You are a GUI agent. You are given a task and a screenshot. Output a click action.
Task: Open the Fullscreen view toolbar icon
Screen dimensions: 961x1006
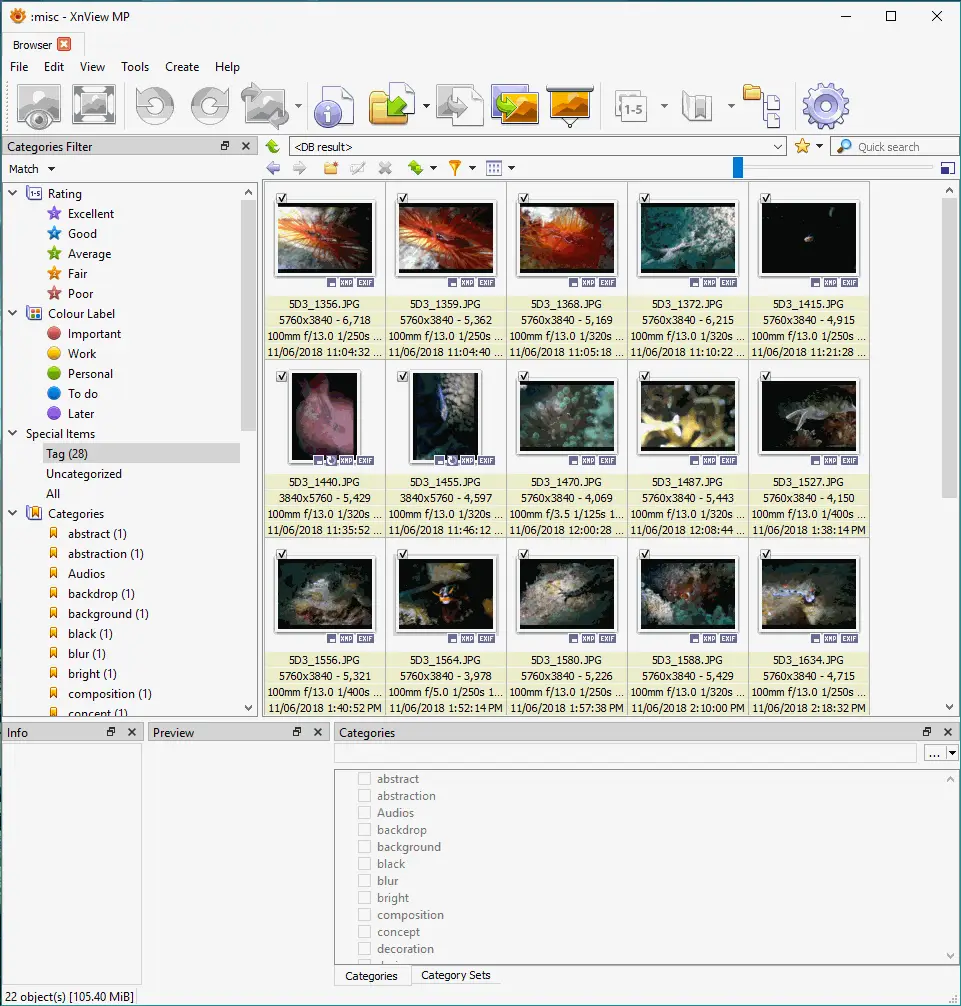tap(94, 106)
